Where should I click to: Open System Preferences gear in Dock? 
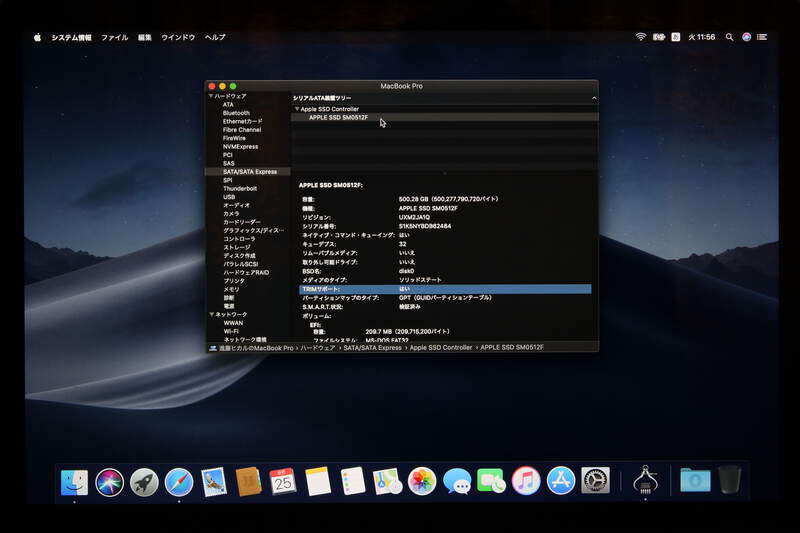(x=595, y=481)
